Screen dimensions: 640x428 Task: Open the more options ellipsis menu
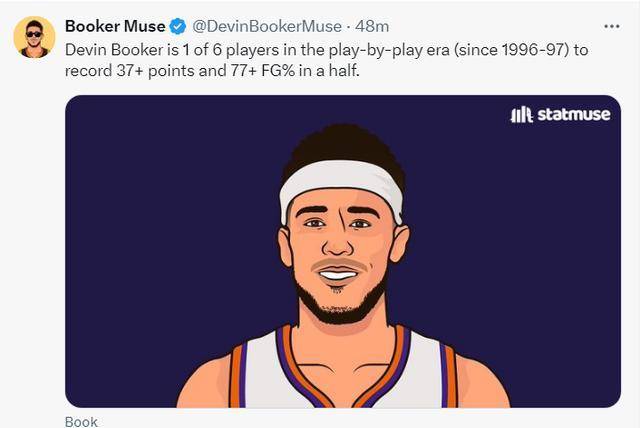[612, 26]
